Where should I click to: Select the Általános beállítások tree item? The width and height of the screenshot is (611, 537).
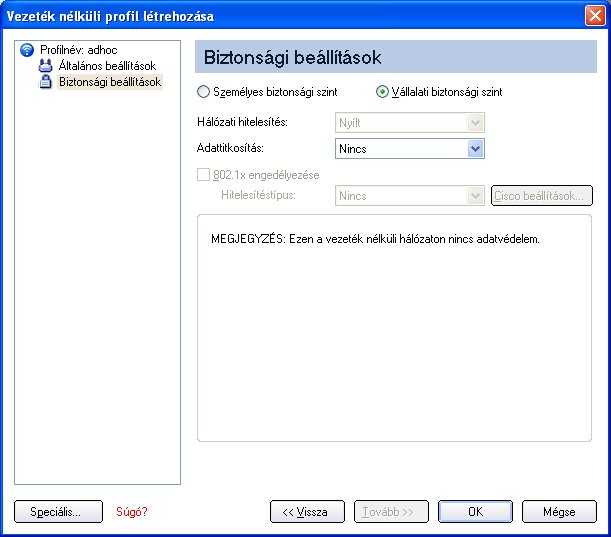[x=107, y=65]
